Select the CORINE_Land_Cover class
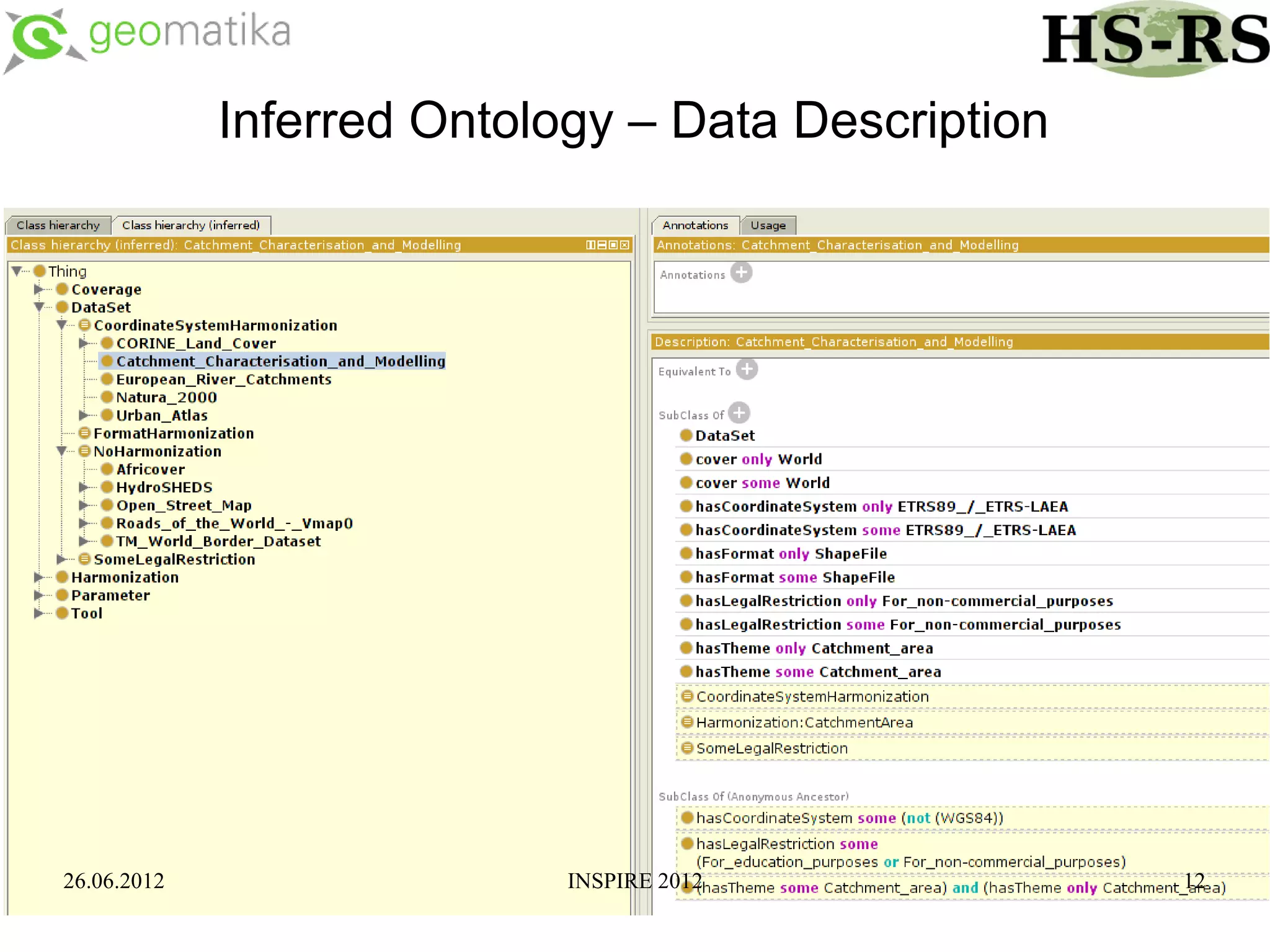The image size is (1270, 952). (189, 343)
